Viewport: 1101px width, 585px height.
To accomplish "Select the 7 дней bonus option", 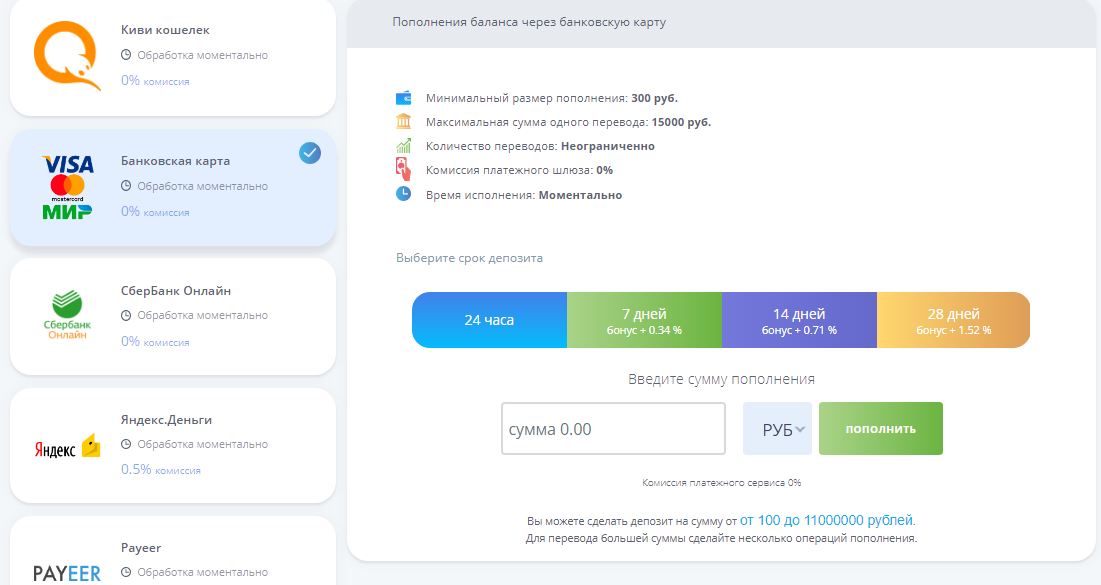I will pyautogui.click(x=644, y=319).
